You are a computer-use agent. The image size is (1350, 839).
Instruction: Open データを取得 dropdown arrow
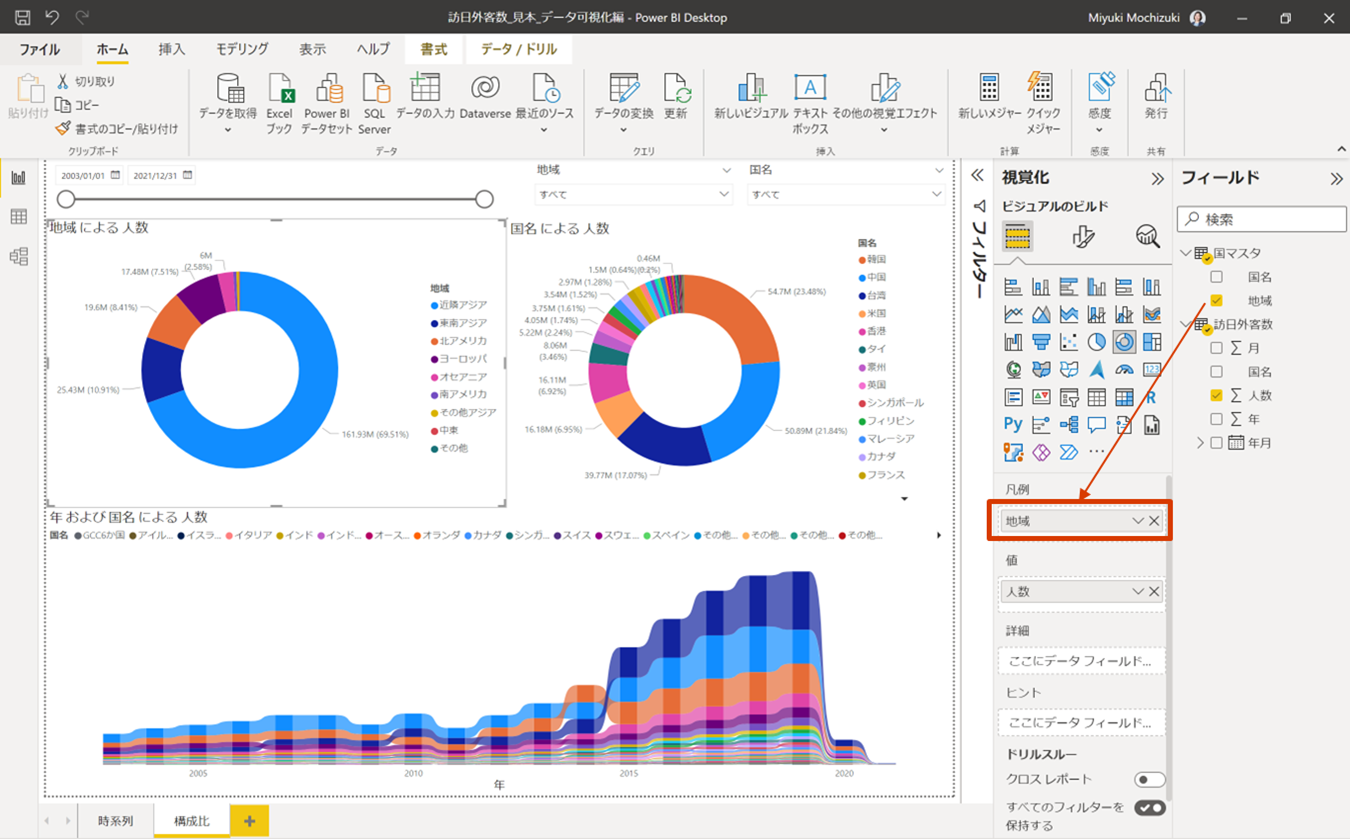[227, 130]
